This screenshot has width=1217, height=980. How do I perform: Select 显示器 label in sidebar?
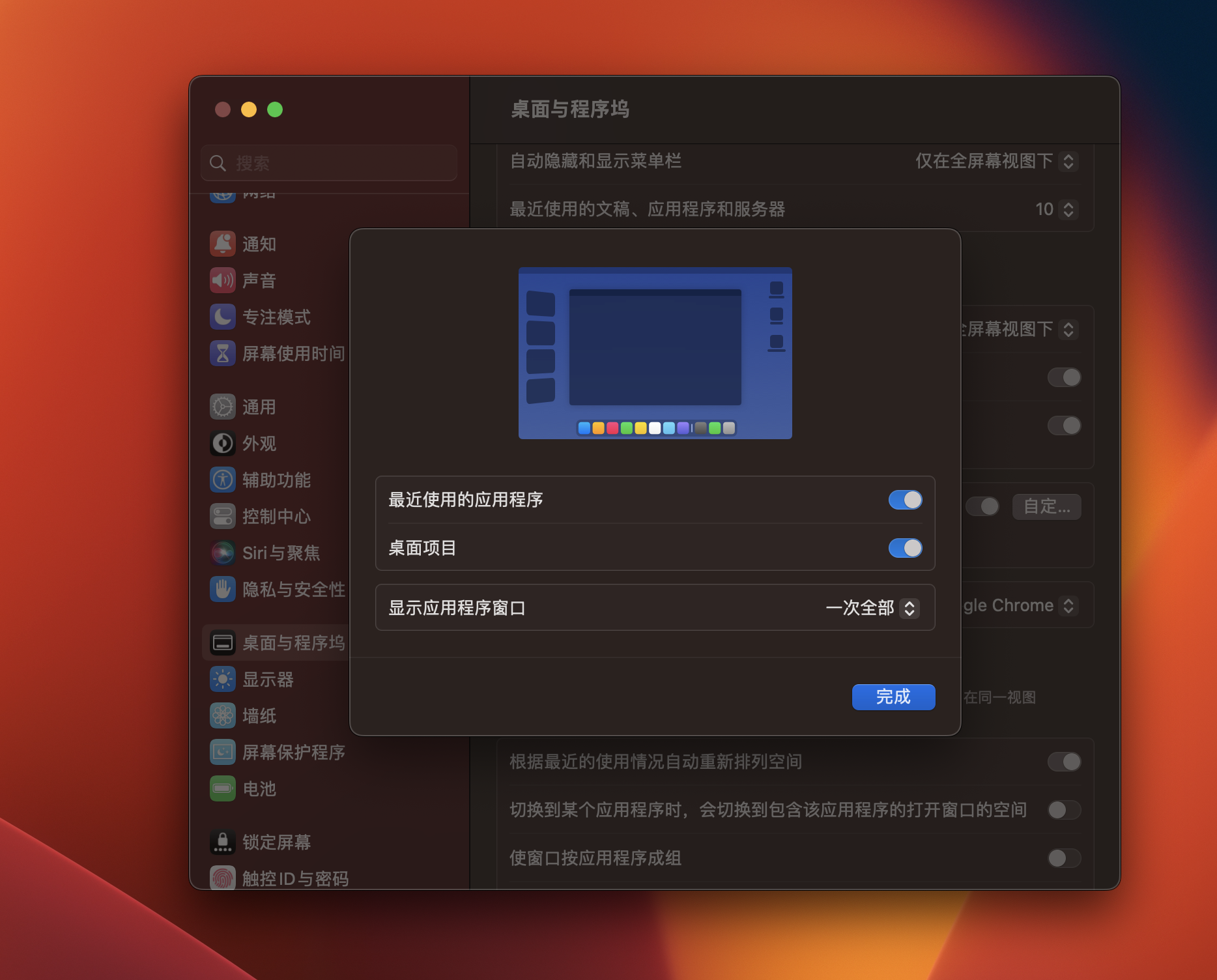click(x=268, y=679)
